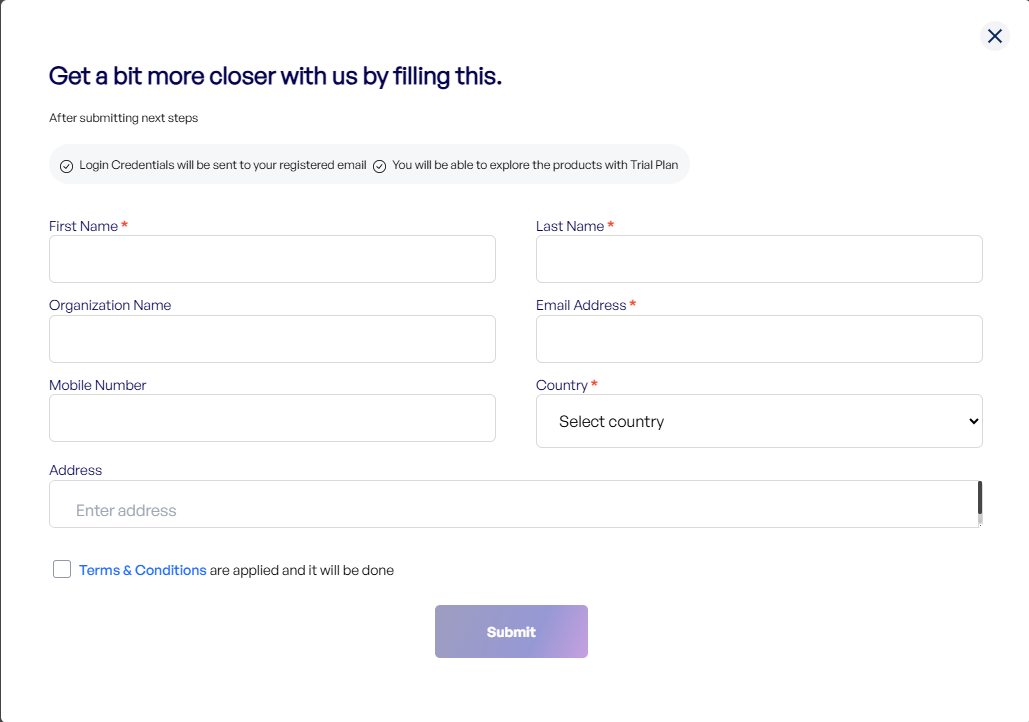Click the Mobile Number label
This screenshot has height=722, width=1029.
98,385
